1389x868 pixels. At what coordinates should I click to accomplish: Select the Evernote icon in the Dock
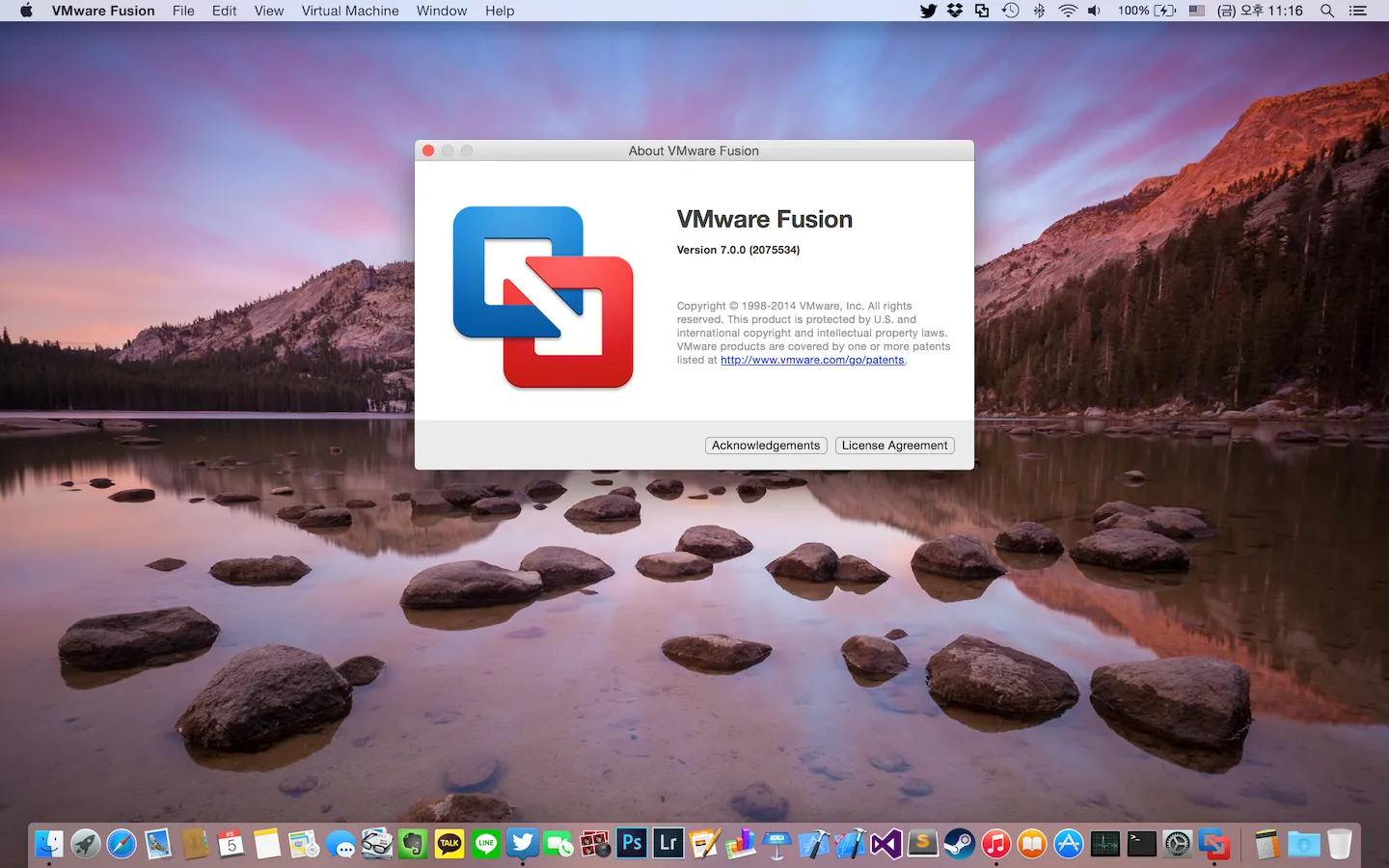[412, 843]
